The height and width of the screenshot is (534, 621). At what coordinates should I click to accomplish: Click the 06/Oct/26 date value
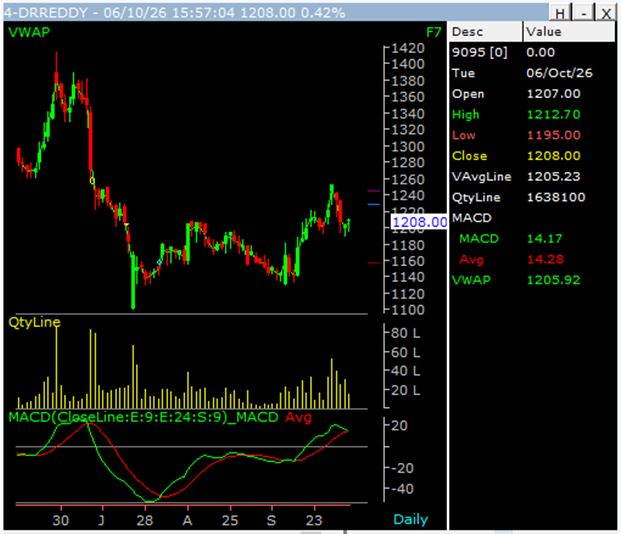[x=559, y=73]
